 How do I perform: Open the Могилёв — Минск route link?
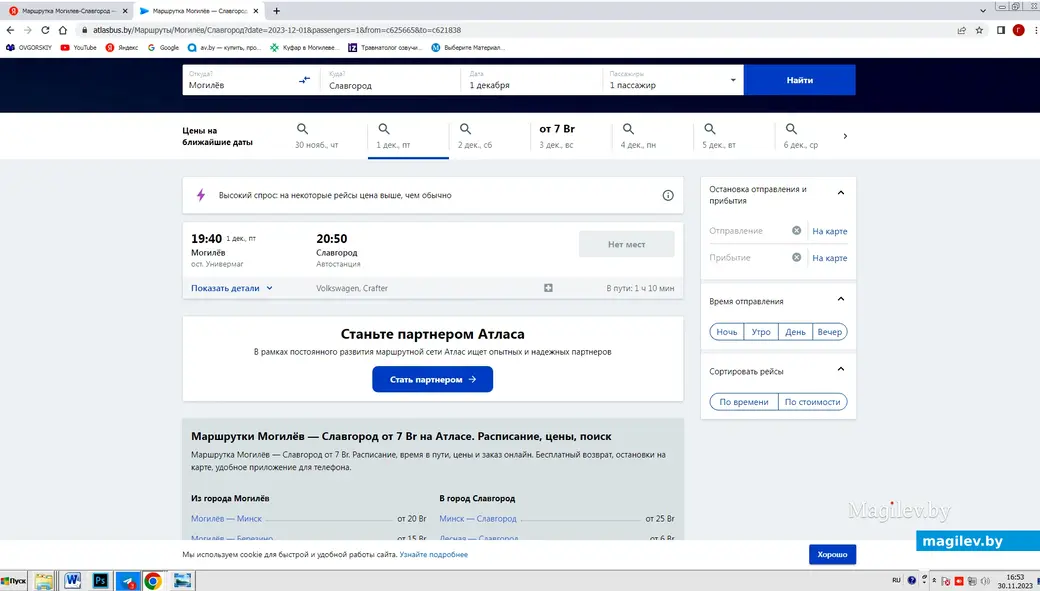(227, 519)
